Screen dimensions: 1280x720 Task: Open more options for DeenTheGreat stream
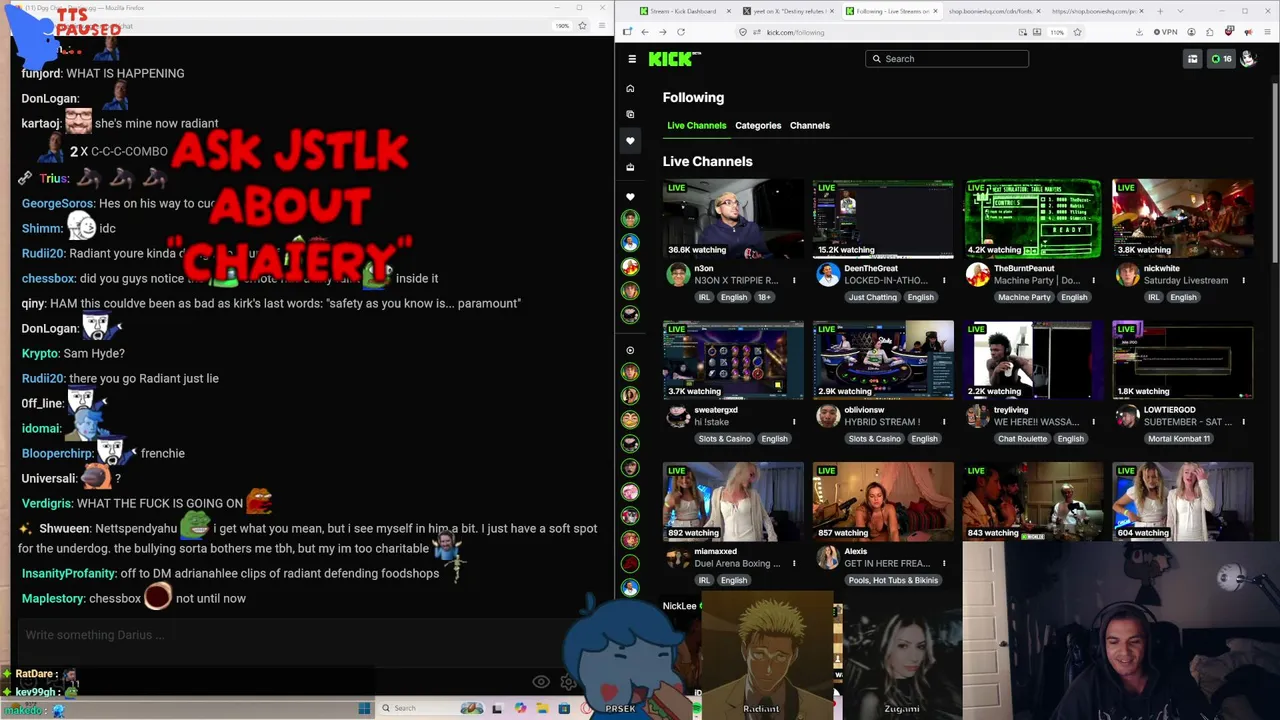tap(944, 281)
